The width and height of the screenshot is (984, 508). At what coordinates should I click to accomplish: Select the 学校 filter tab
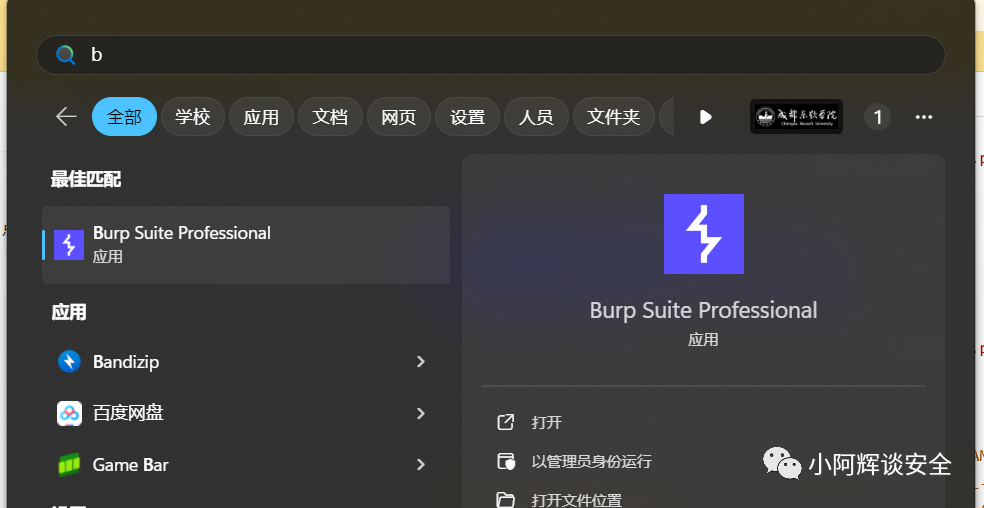(193, 117)
